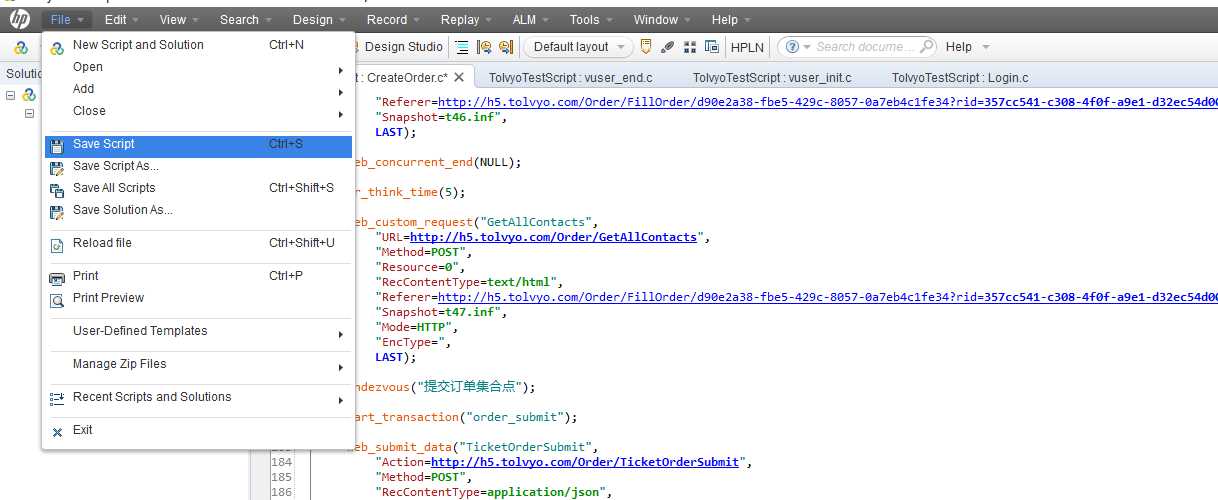Switch to the vuser_init.c tab

tap(774, 77)
